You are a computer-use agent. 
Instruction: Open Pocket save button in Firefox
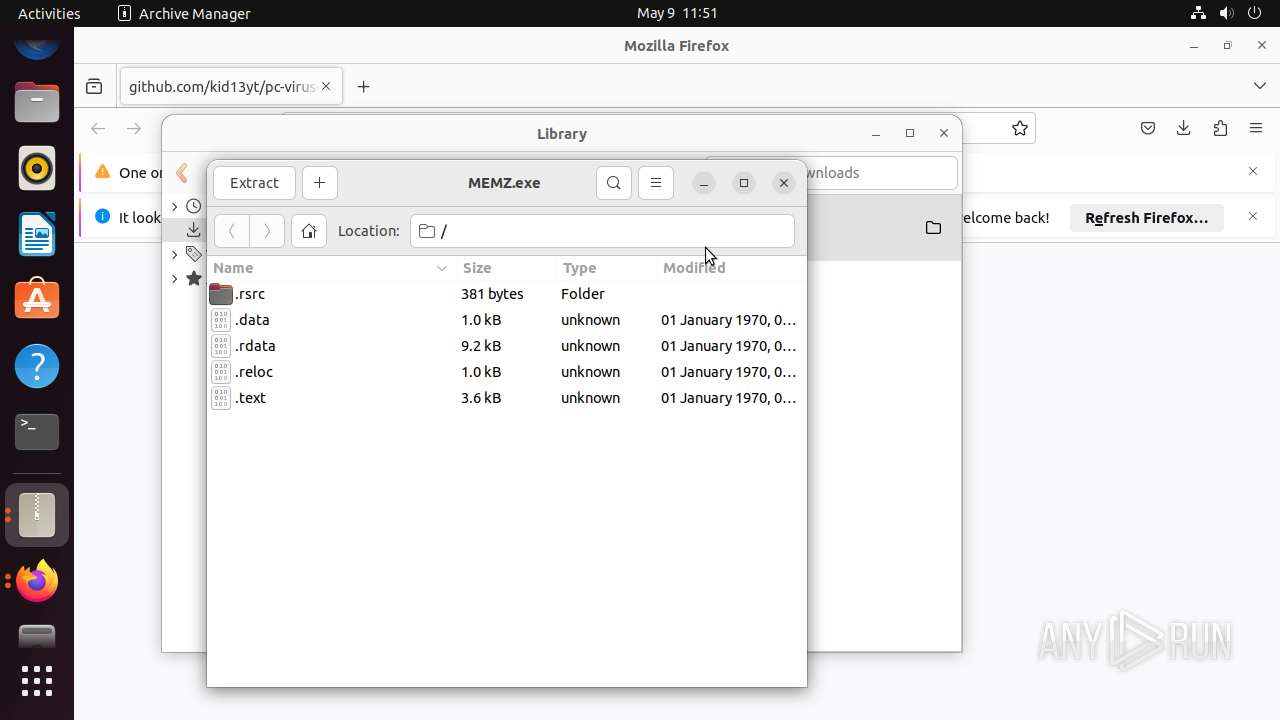point(1148,128)
